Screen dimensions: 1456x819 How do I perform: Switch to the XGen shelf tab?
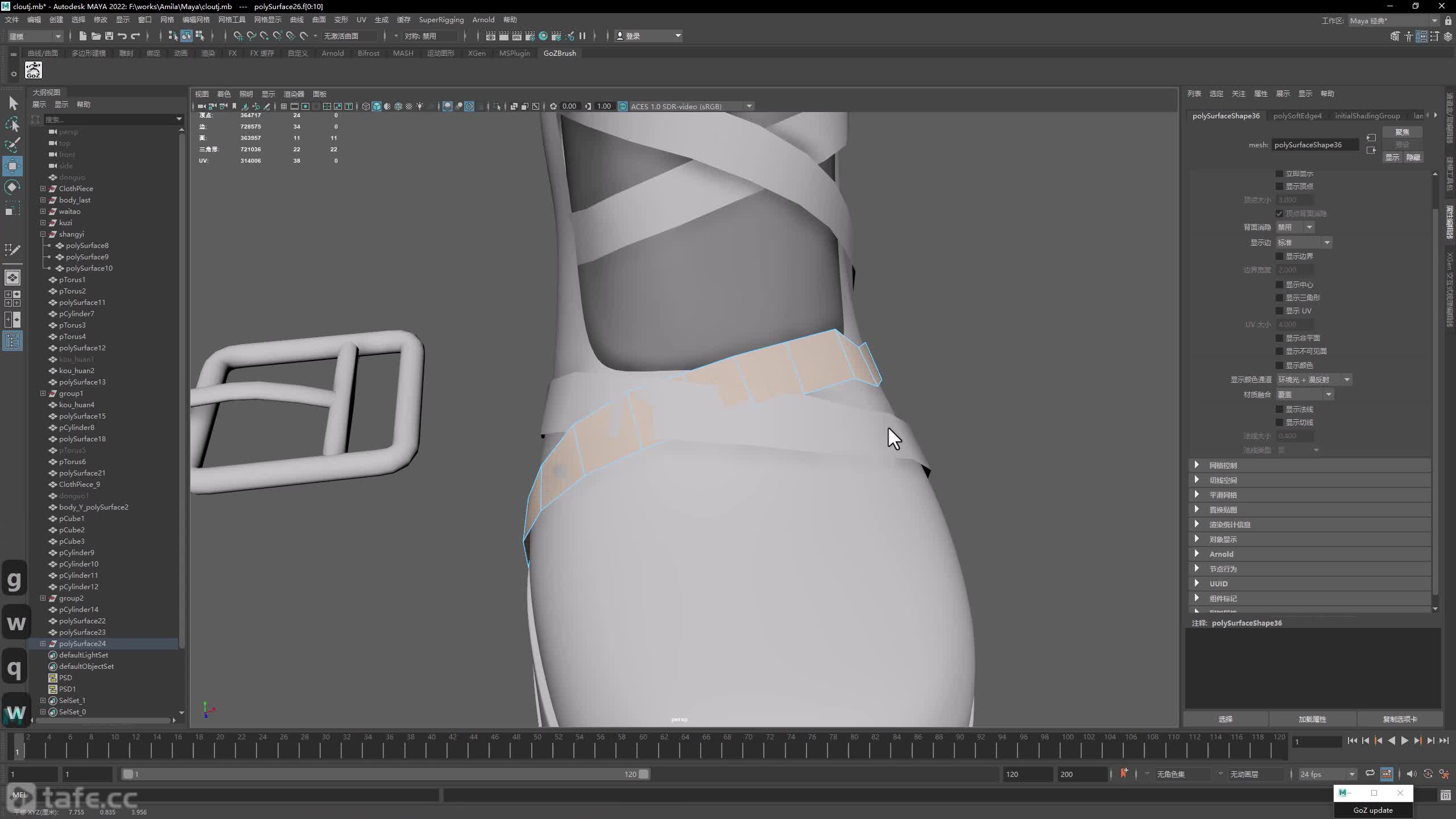477,53
